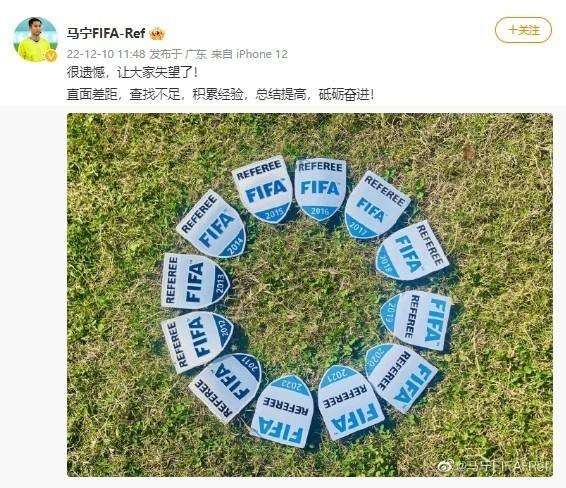The image size is (566, 488).
Task: Open the 22-12-10 11:48 post timestamp
Action: pyautogui.click(x=106, y=54)
